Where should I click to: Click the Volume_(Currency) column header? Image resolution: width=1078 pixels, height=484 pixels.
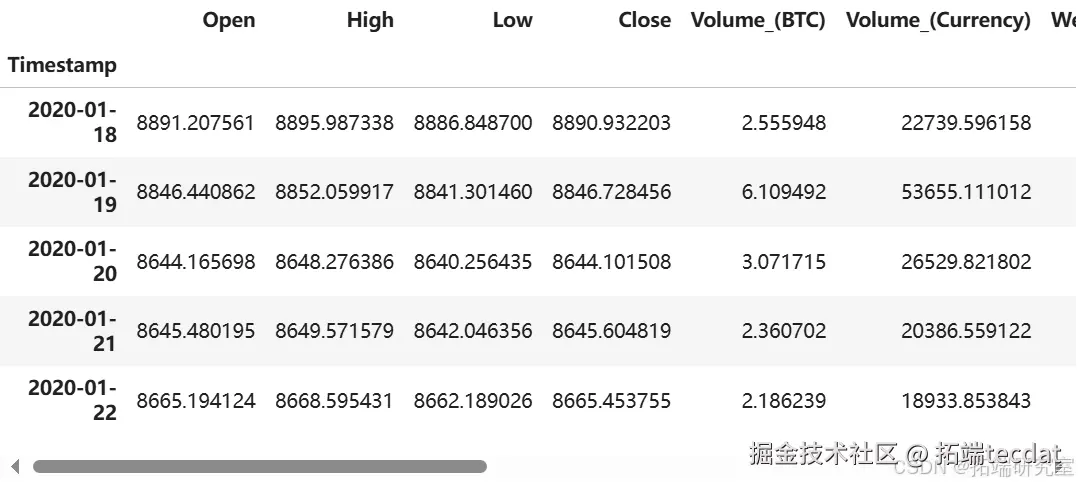tap(938, 21)
